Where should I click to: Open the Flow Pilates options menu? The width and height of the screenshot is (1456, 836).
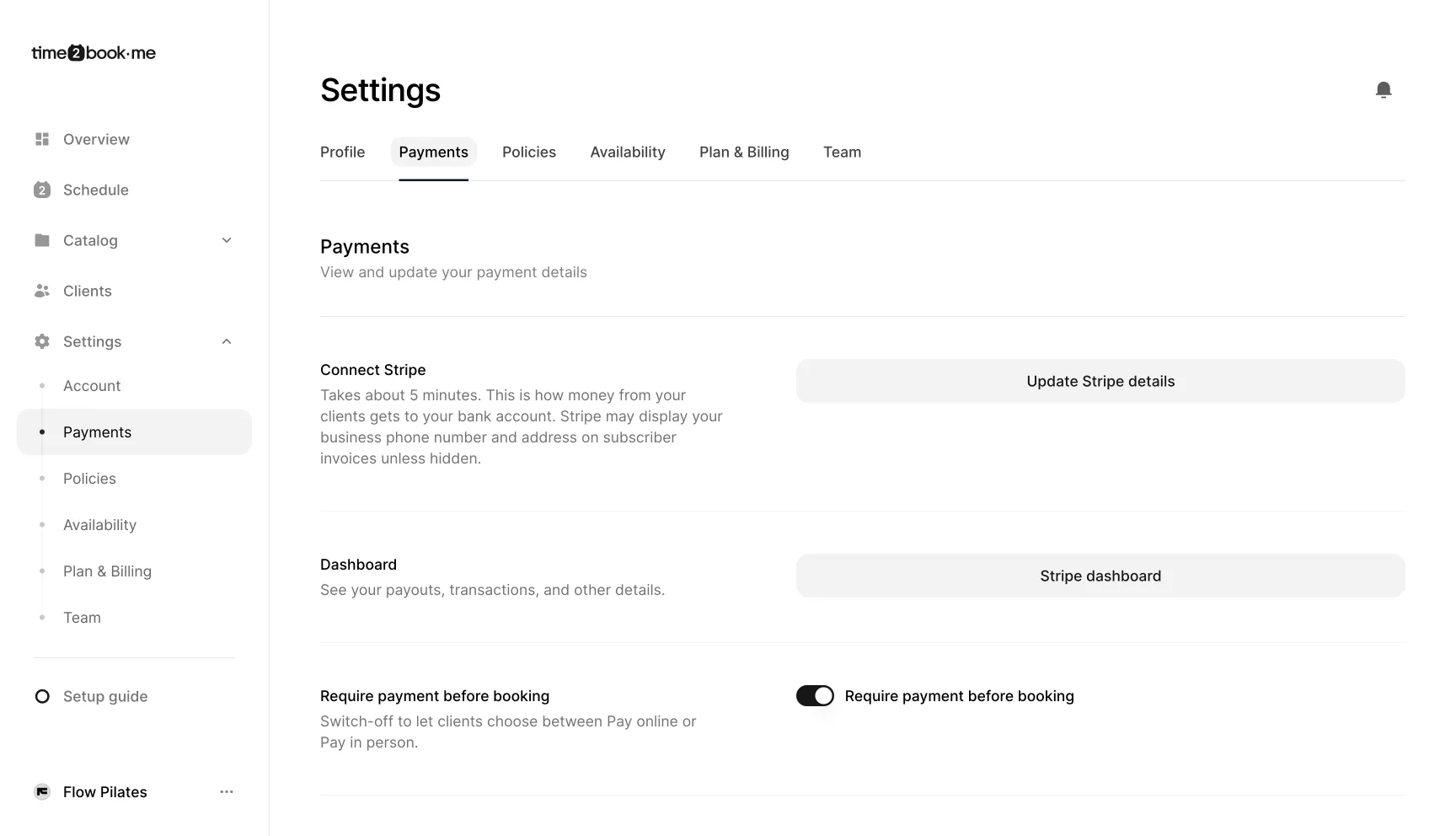pyautogui.click(x=227, y=791)
